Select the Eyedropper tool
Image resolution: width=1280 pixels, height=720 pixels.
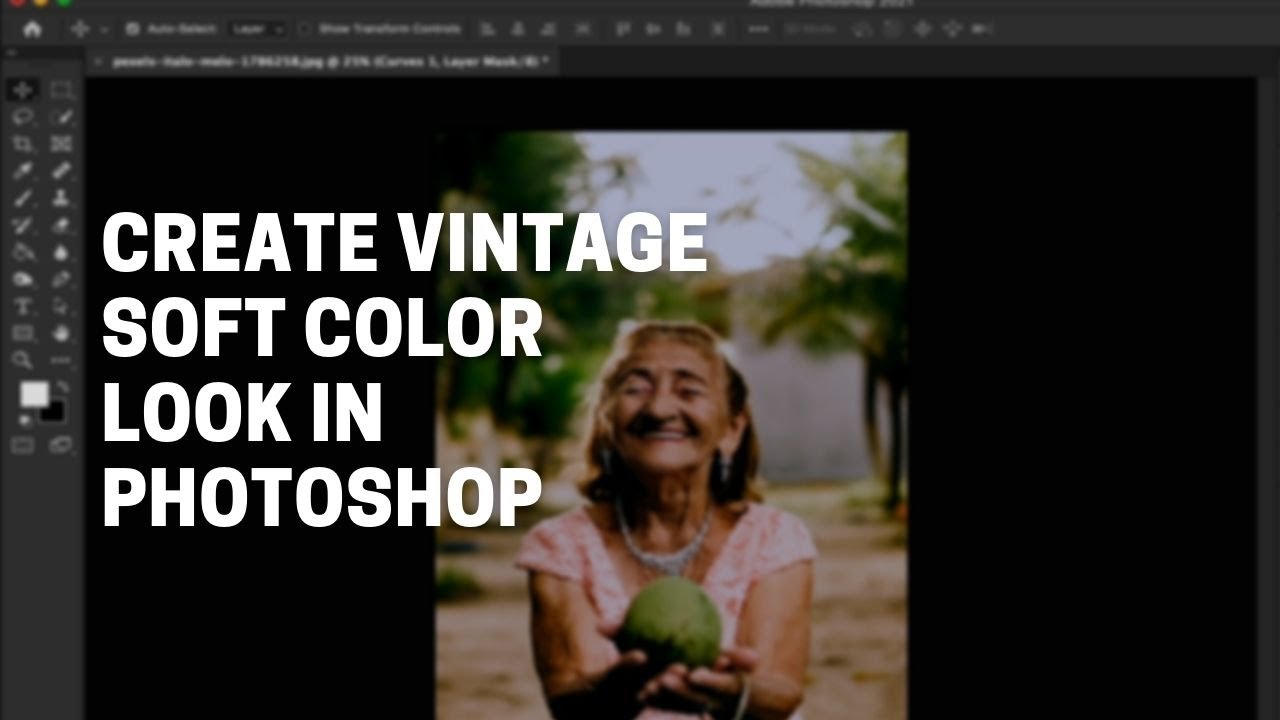[x=23, y=171]
